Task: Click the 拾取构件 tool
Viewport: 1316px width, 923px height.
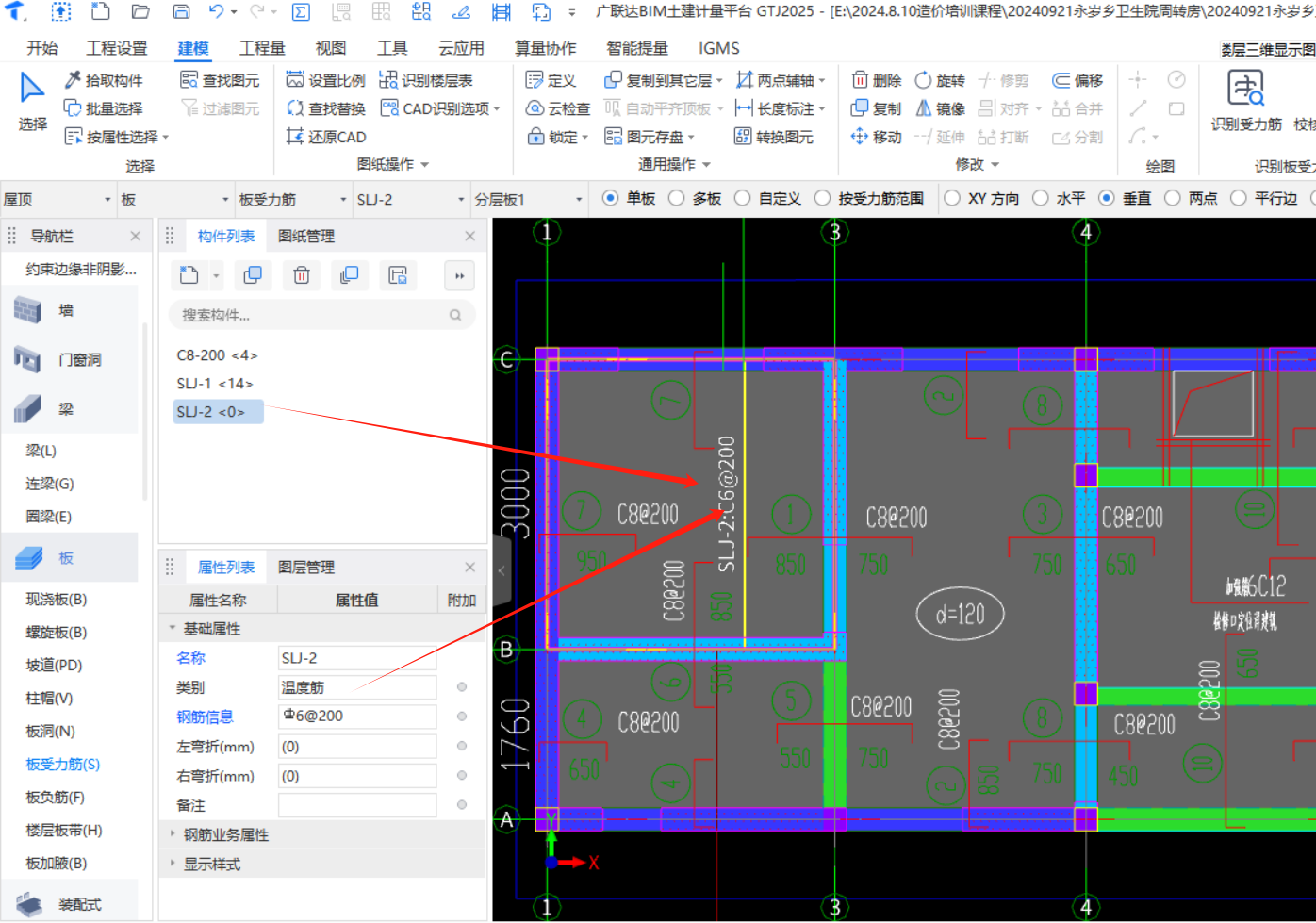Action: click(x=104, y=81)
